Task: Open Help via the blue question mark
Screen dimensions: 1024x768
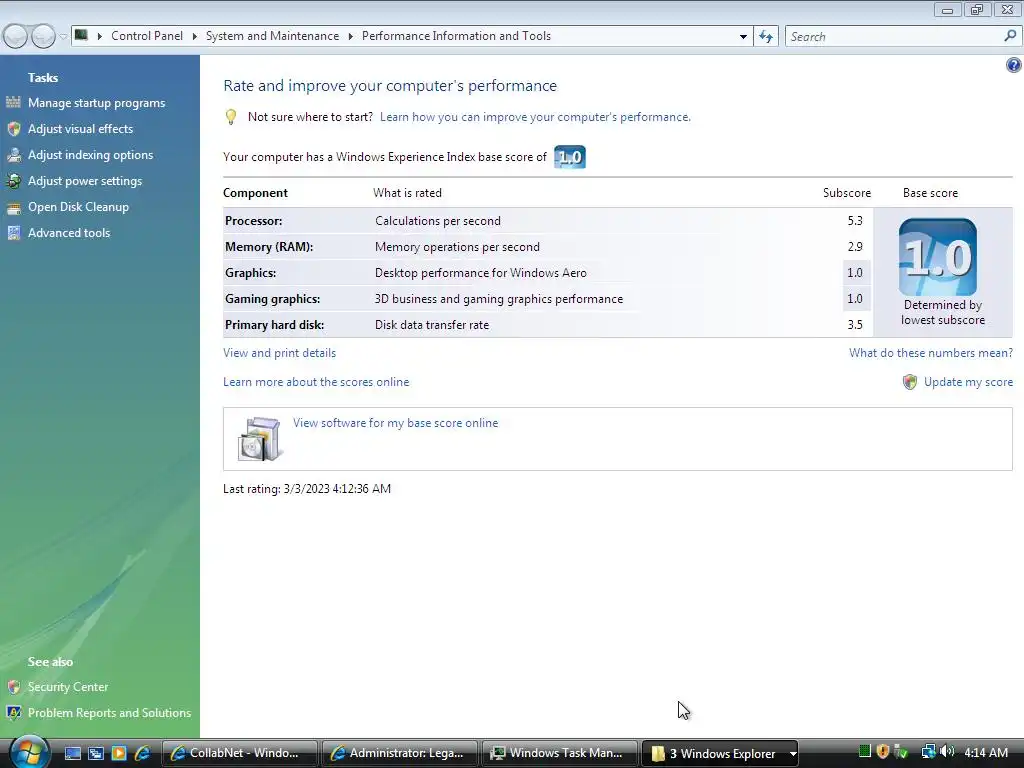Action: click(1014, 65)
